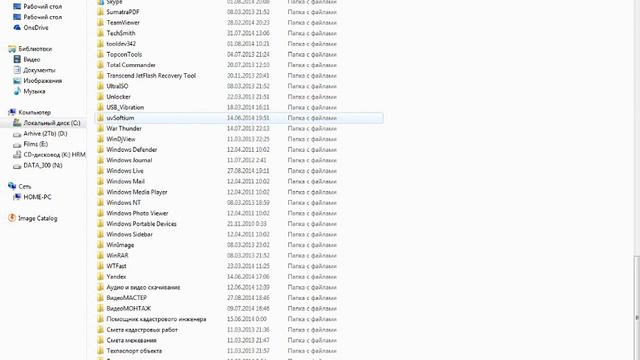Screen dimensions: 640x360
Task: Select the tooldev342 folder
Action: point(121,44)
